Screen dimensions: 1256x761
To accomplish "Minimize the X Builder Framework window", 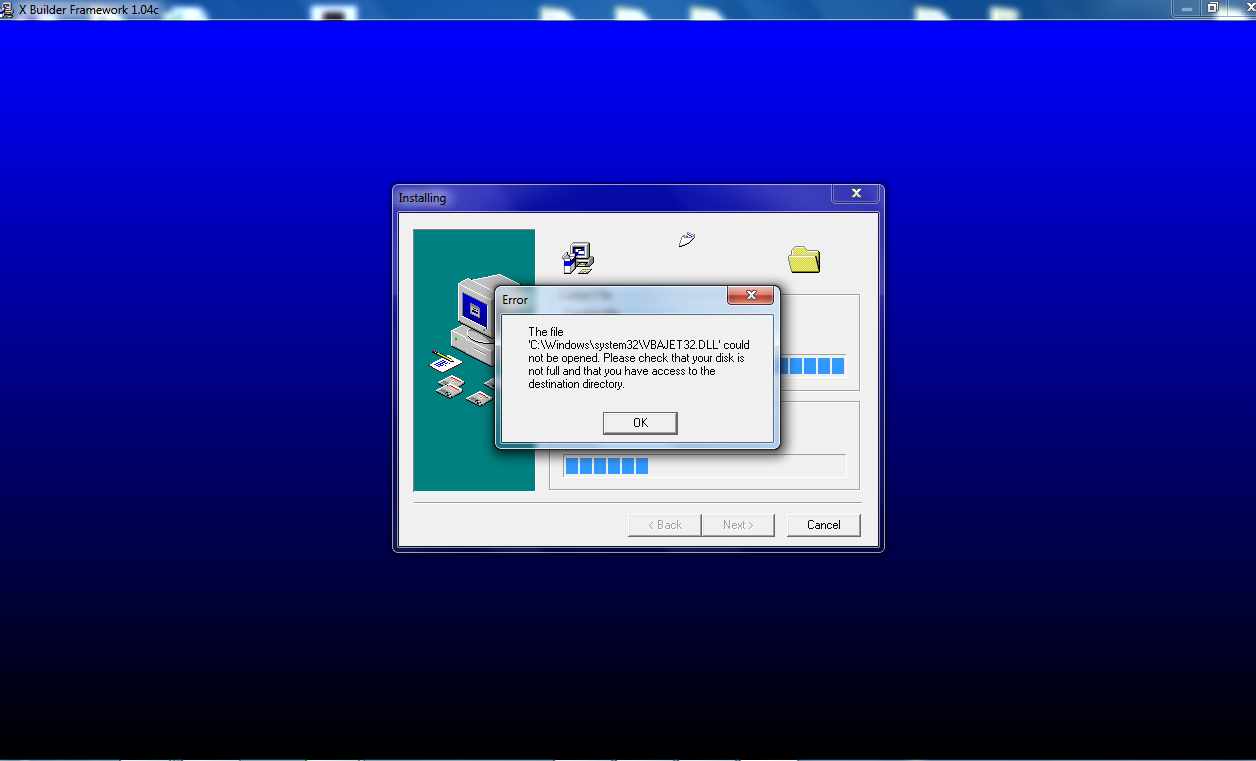I will point(1184,8).
